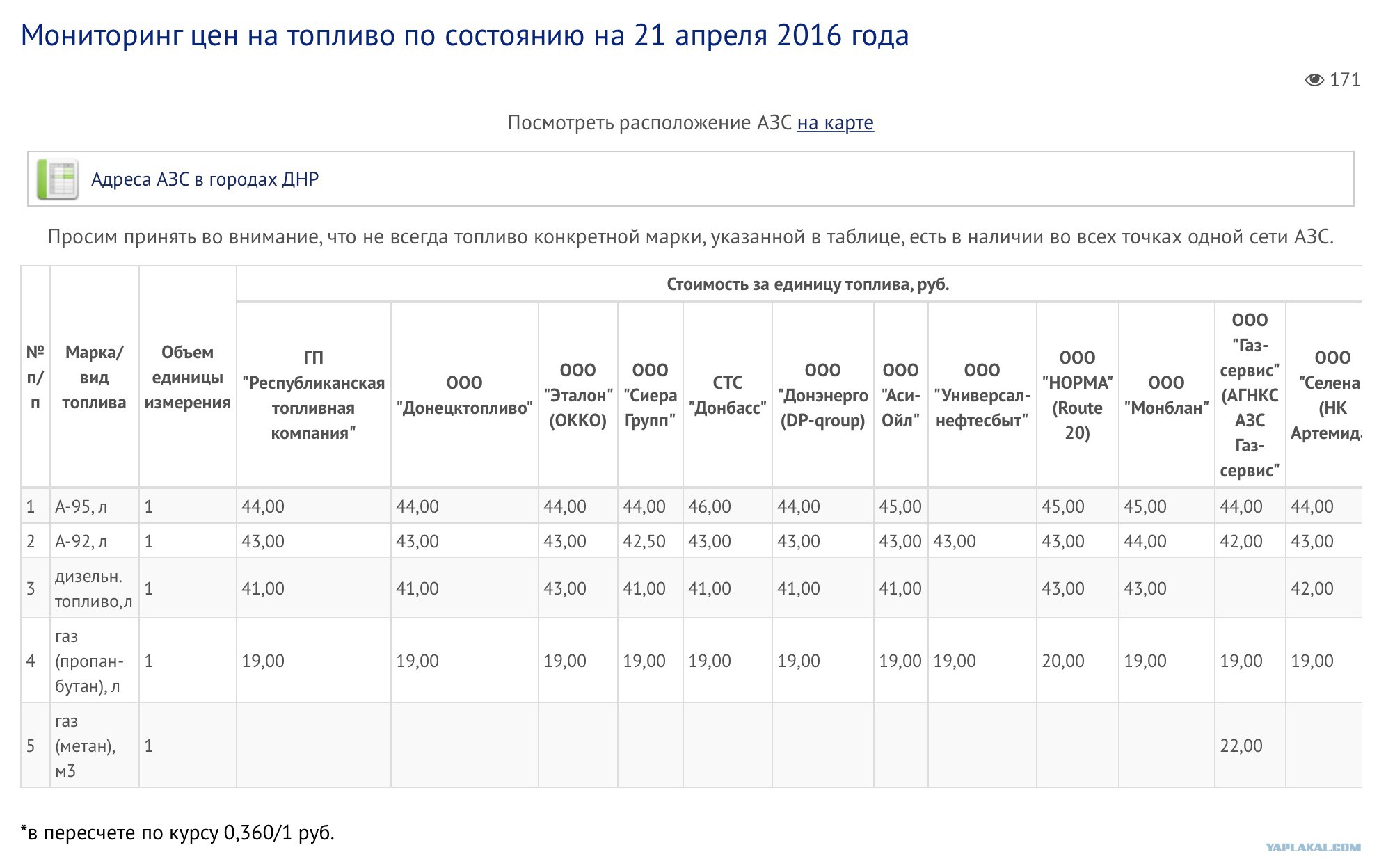Click the 'дизельн. топливо, л' row label
Image resolution: width=1379 pixels, height=868 pixels.
pos(94,588)
